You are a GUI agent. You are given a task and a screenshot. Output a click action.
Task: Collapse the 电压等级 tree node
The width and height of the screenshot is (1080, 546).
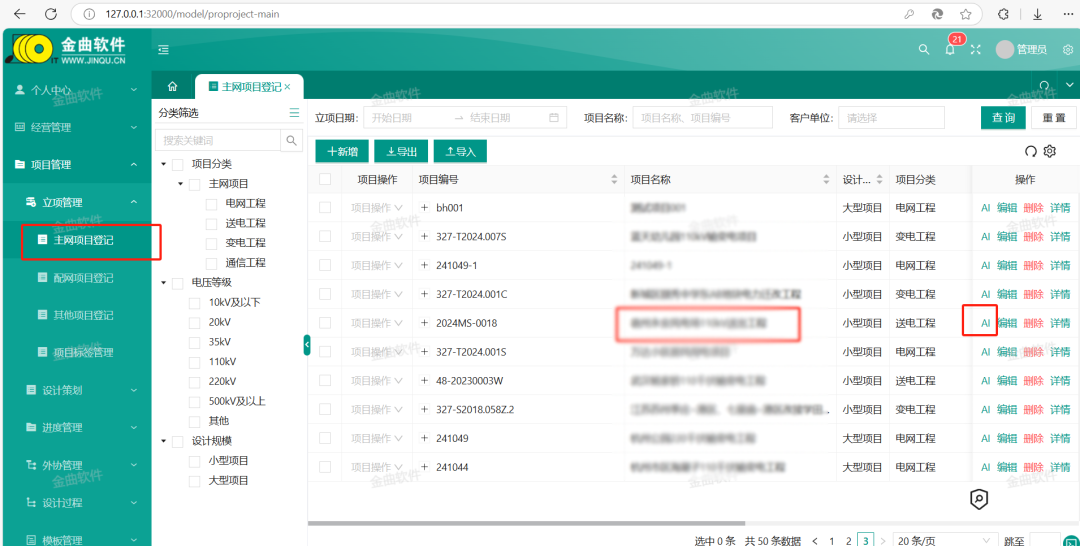[x=163, y=283]
